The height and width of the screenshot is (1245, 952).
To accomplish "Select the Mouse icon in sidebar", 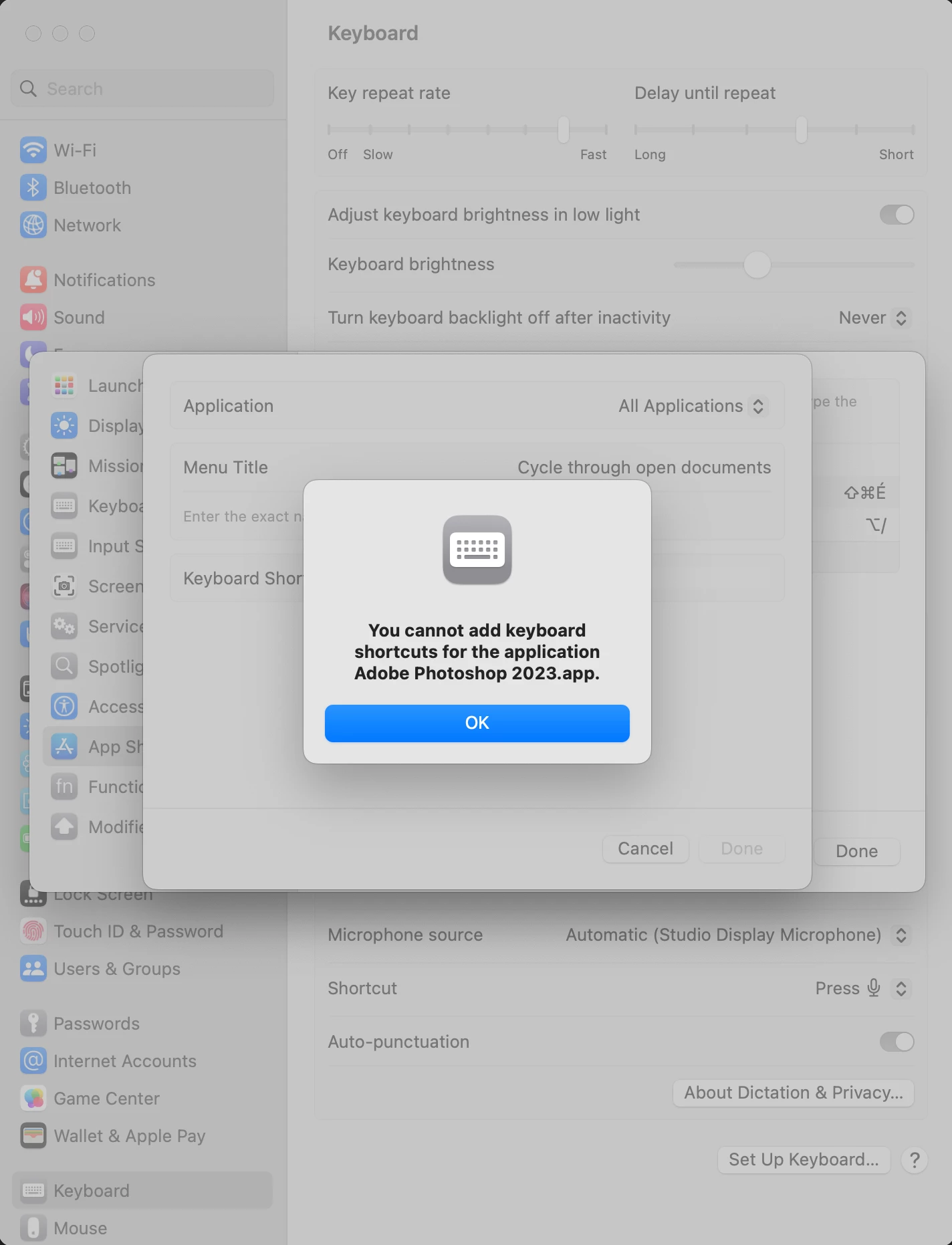I will point(33,1228).
